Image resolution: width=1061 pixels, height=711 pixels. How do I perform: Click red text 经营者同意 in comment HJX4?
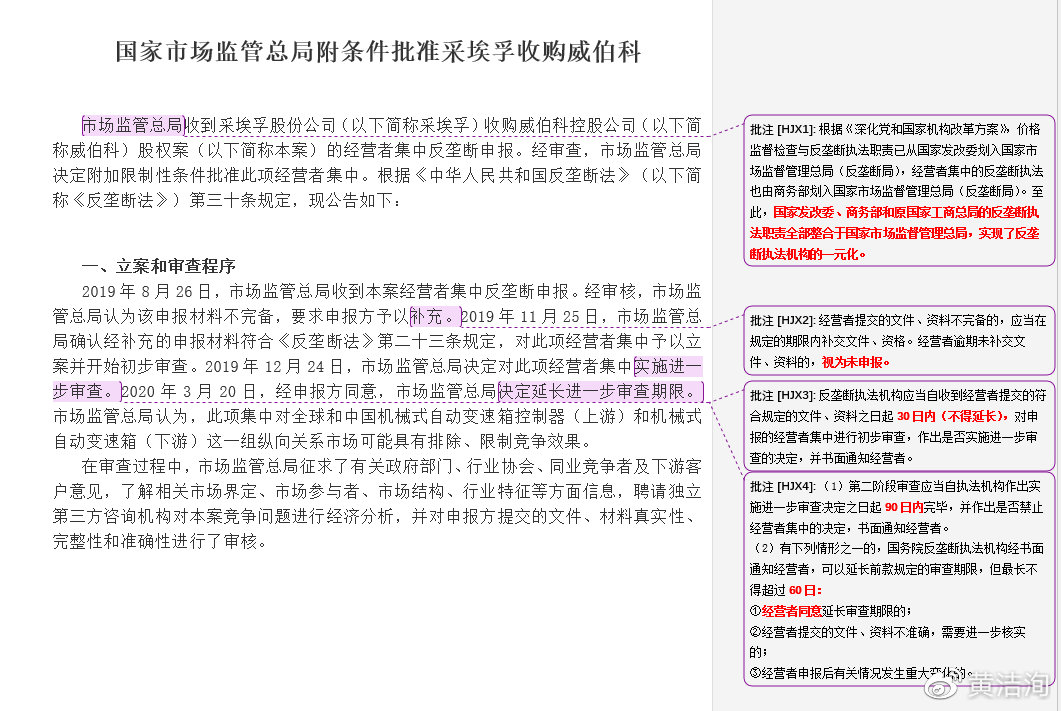[x=792, y=610]
